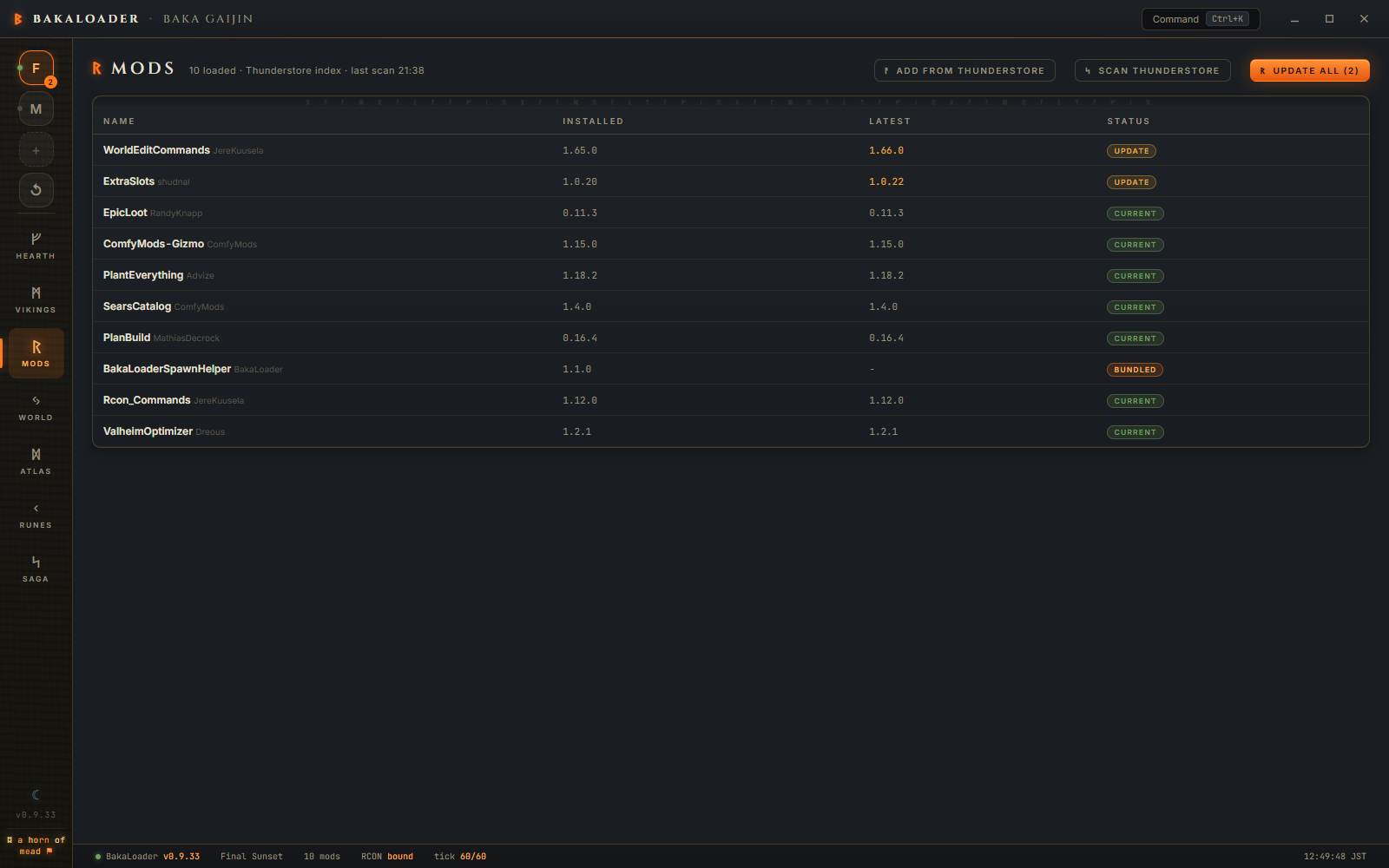Click Update badge for ExtraSlots
This screenshot has height=868, width=1389.
coord(1131,182)
